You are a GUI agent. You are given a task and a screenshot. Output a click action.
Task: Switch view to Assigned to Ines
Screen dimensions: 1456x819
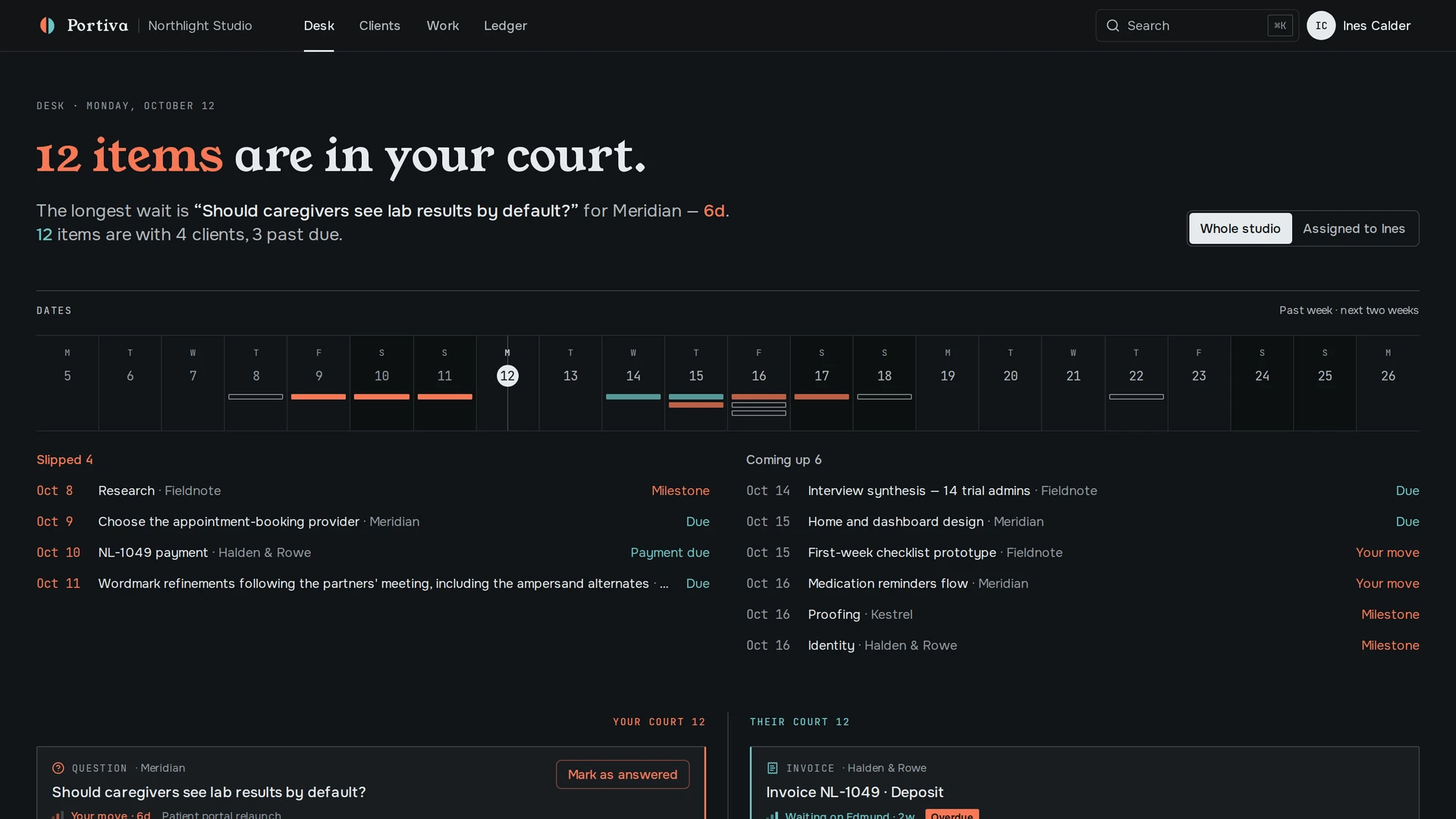tap(1354, 228)
